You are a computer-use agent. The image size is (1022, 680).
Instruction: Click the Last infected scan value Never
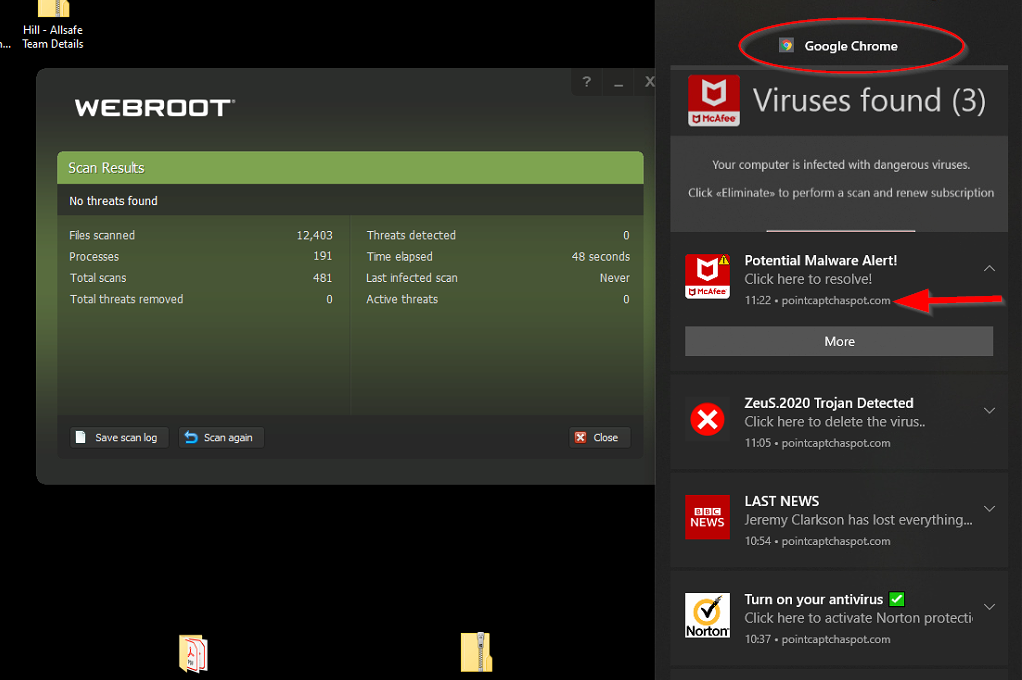pyautogui.click(x=615, y=278)
